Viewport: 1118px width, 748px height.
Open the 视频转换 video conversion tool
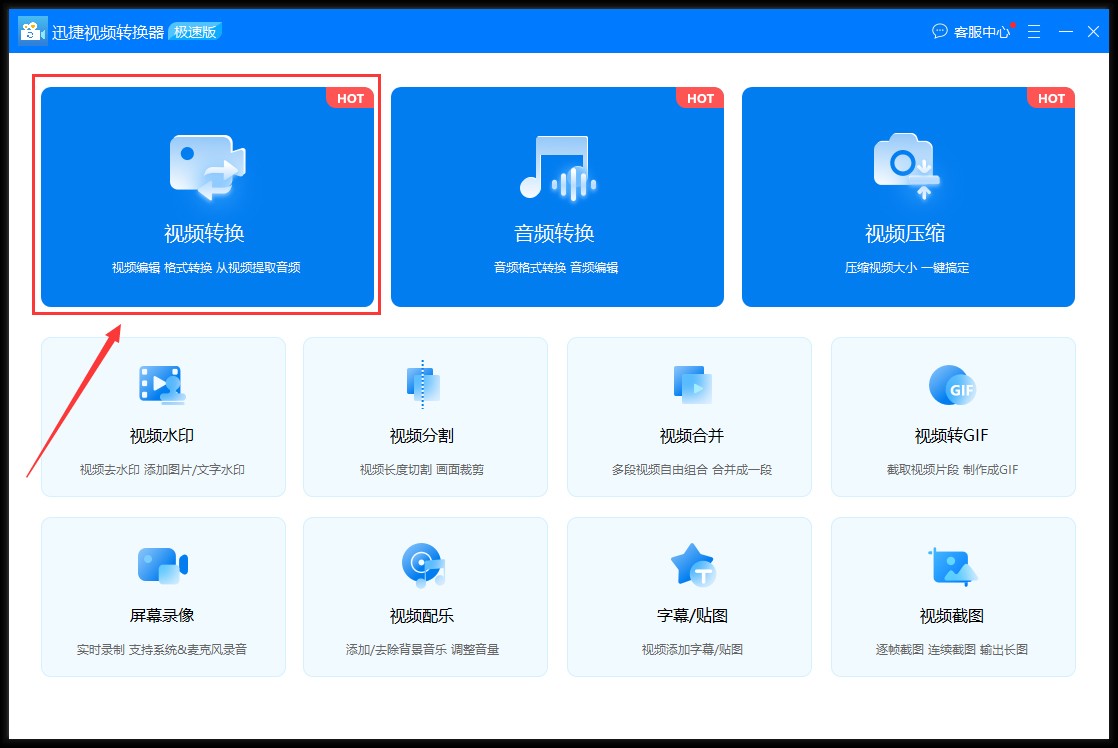pyautogui.click(x=205, y=197)
